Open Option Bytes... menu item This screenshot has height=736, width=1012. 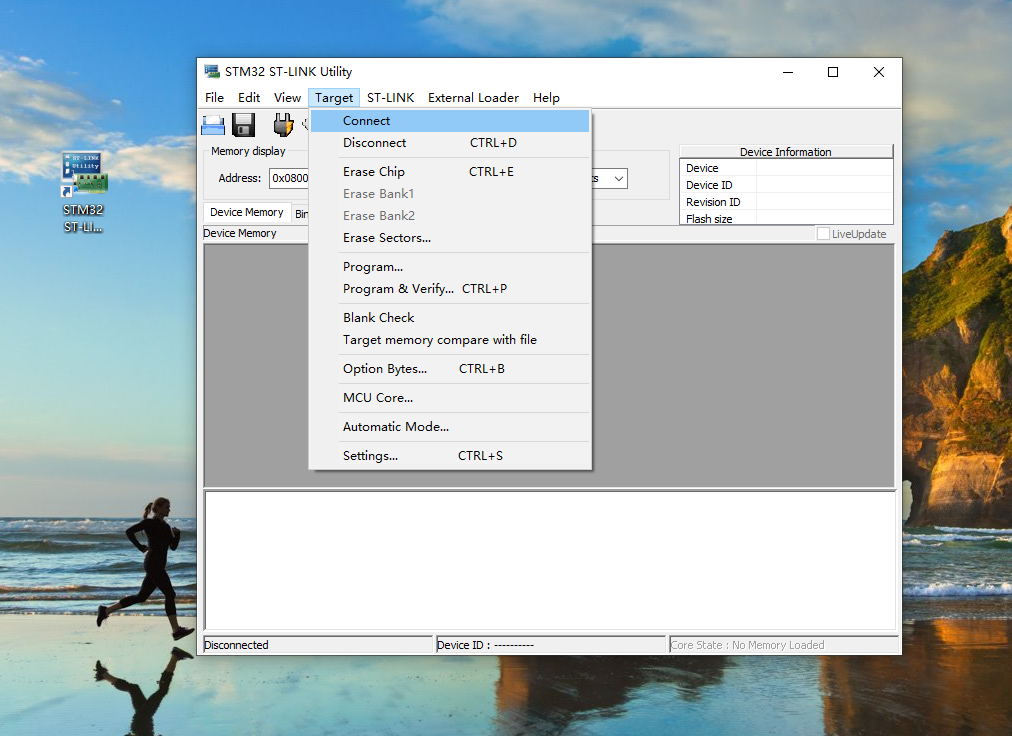click(x=450, y=369)
